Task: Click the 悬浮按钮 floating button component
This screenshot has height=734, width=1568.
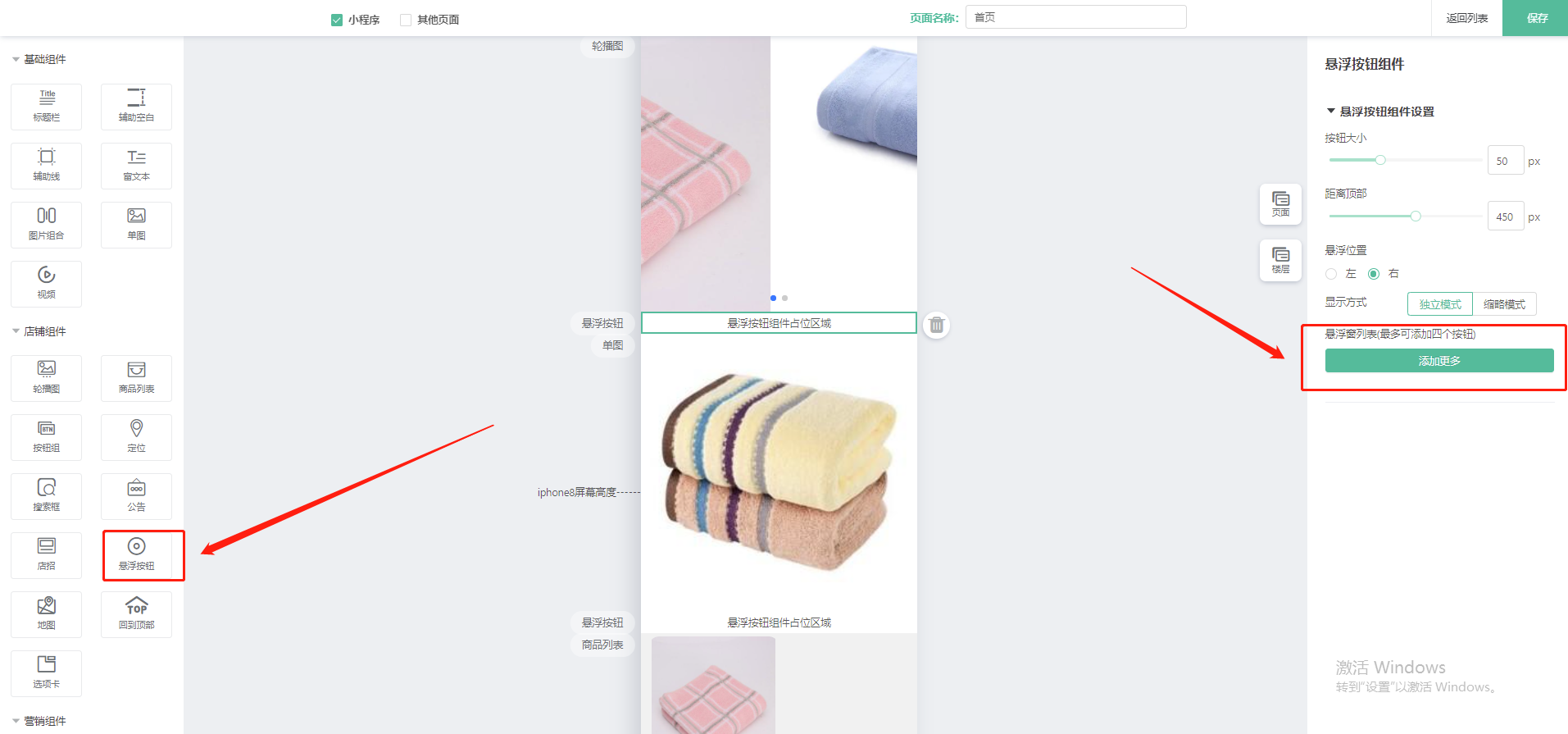Action: click(137, 554)
